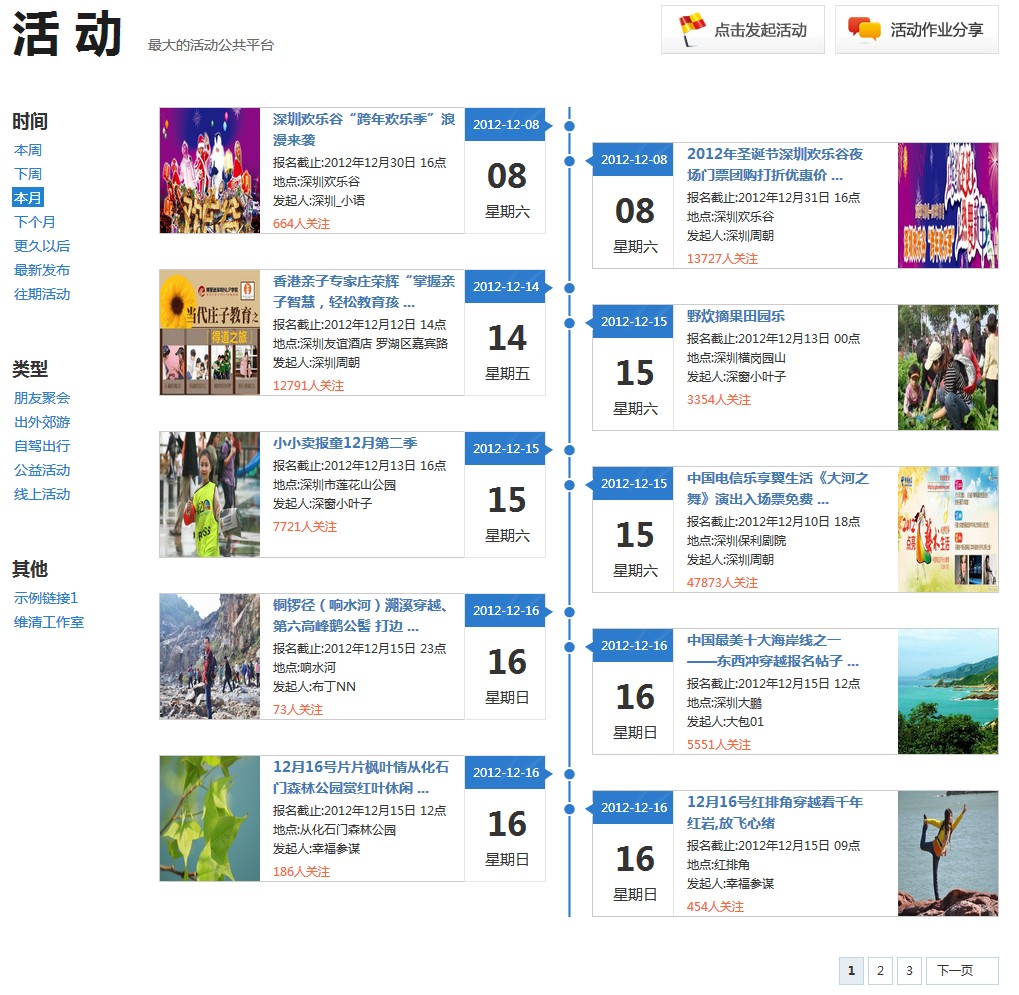Click the chat bubbles icon on 活动作业分享
This screenshot has width=1019, height=995.
864,30
